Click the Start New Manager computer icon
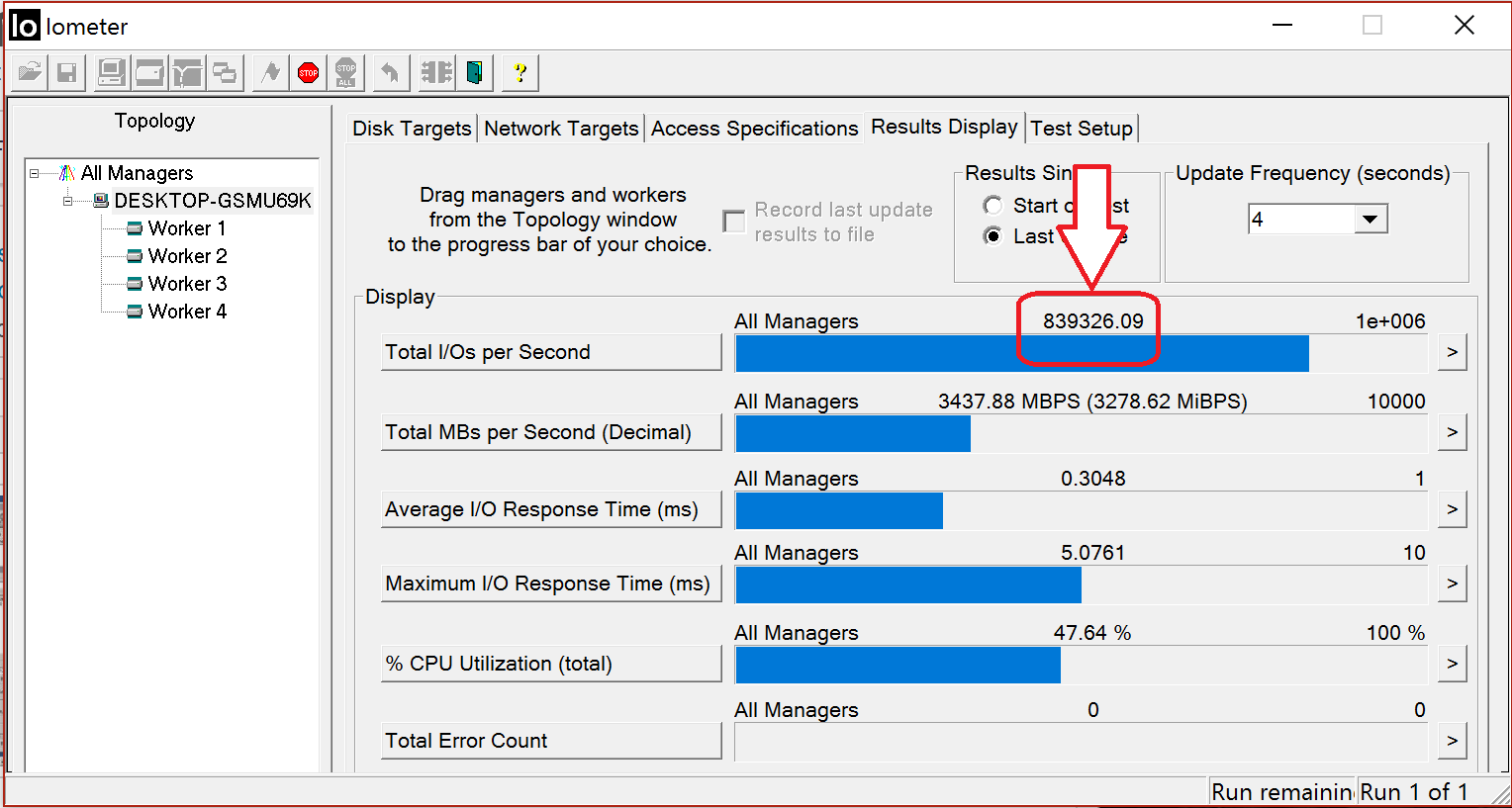 pos(111,72)
